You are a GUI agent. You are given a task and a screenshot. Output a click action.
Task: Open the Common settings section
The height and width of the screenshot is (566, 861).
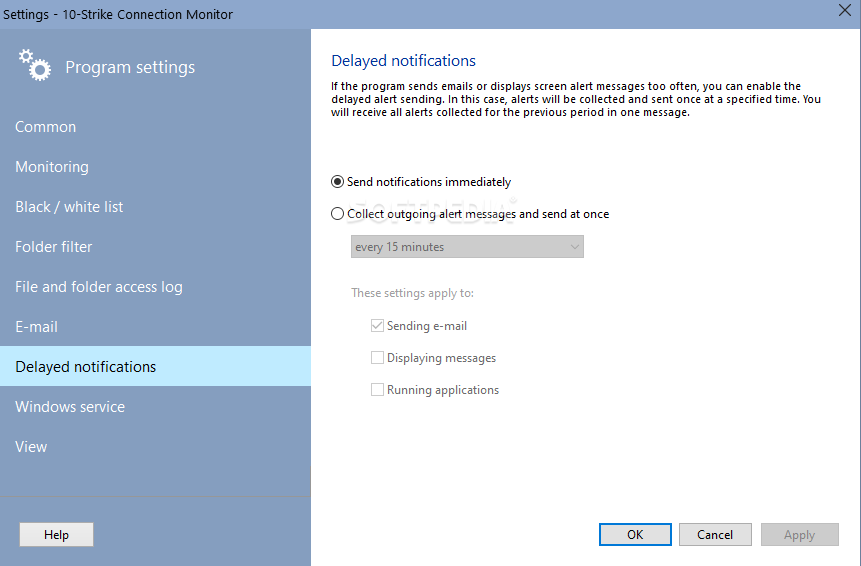point(155,127)
